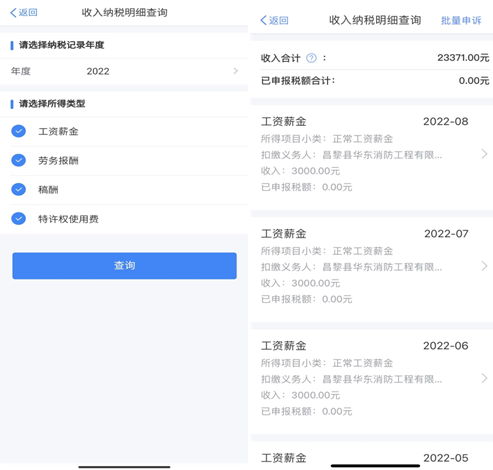
Task: Tap the help icon beside 收入合计
Action: 311,58
